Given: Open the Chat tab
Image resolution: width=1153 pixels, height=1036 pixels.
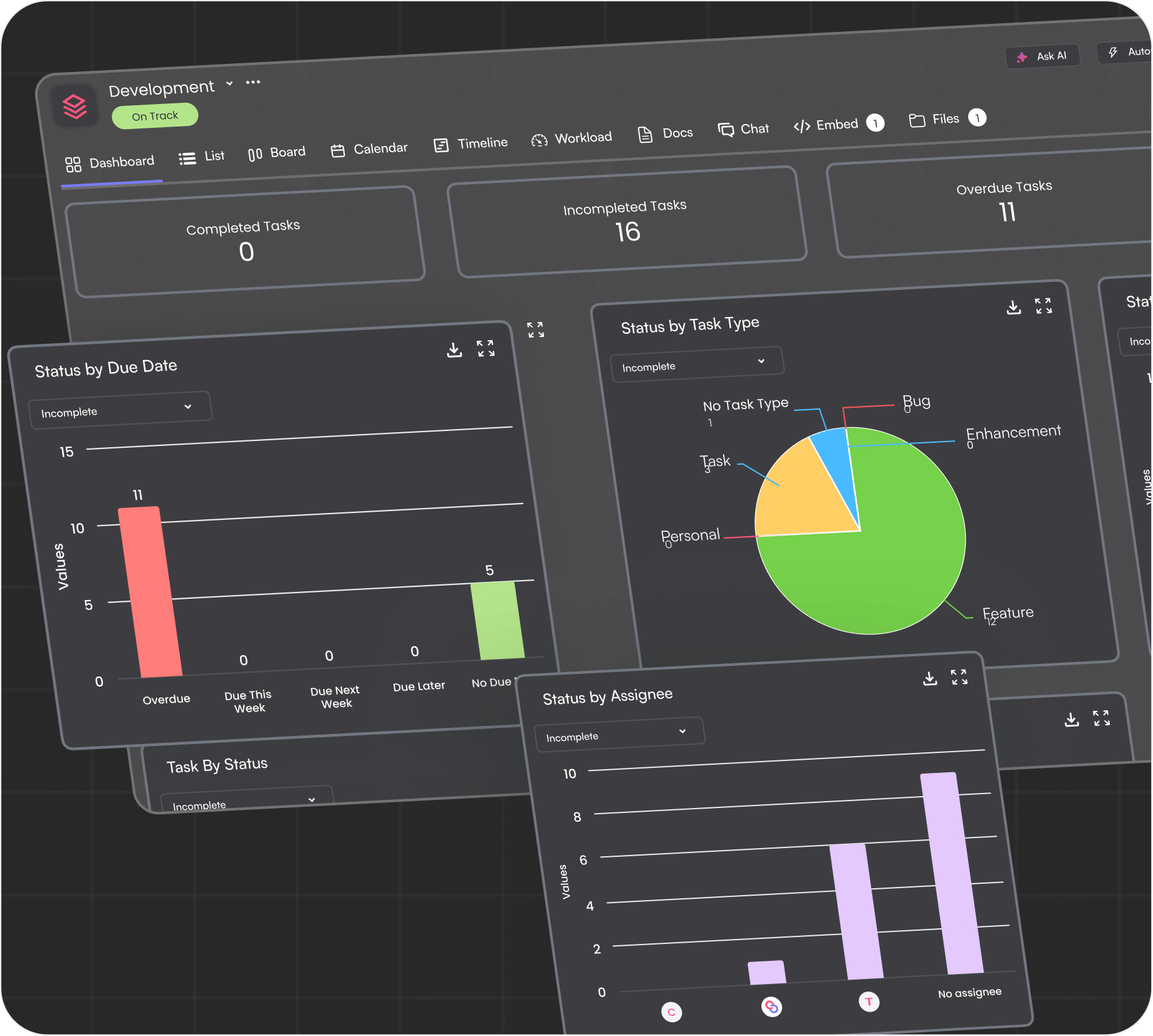Looking at the screenshot, I should click(743, 129).
